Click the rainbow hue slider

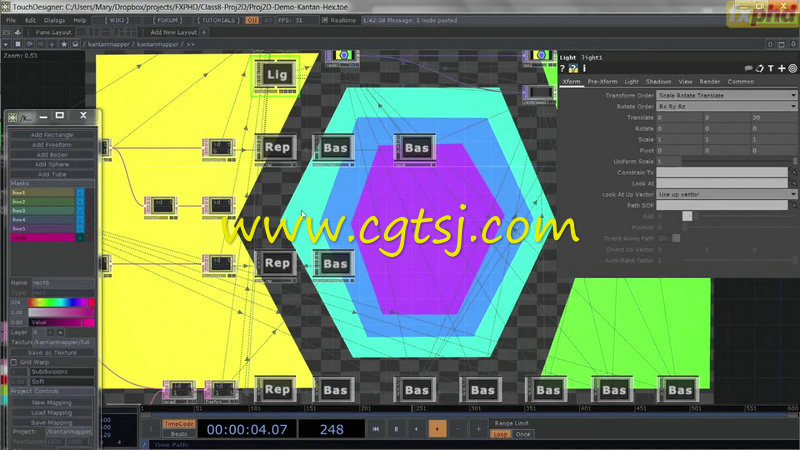[x=61, y=303]
